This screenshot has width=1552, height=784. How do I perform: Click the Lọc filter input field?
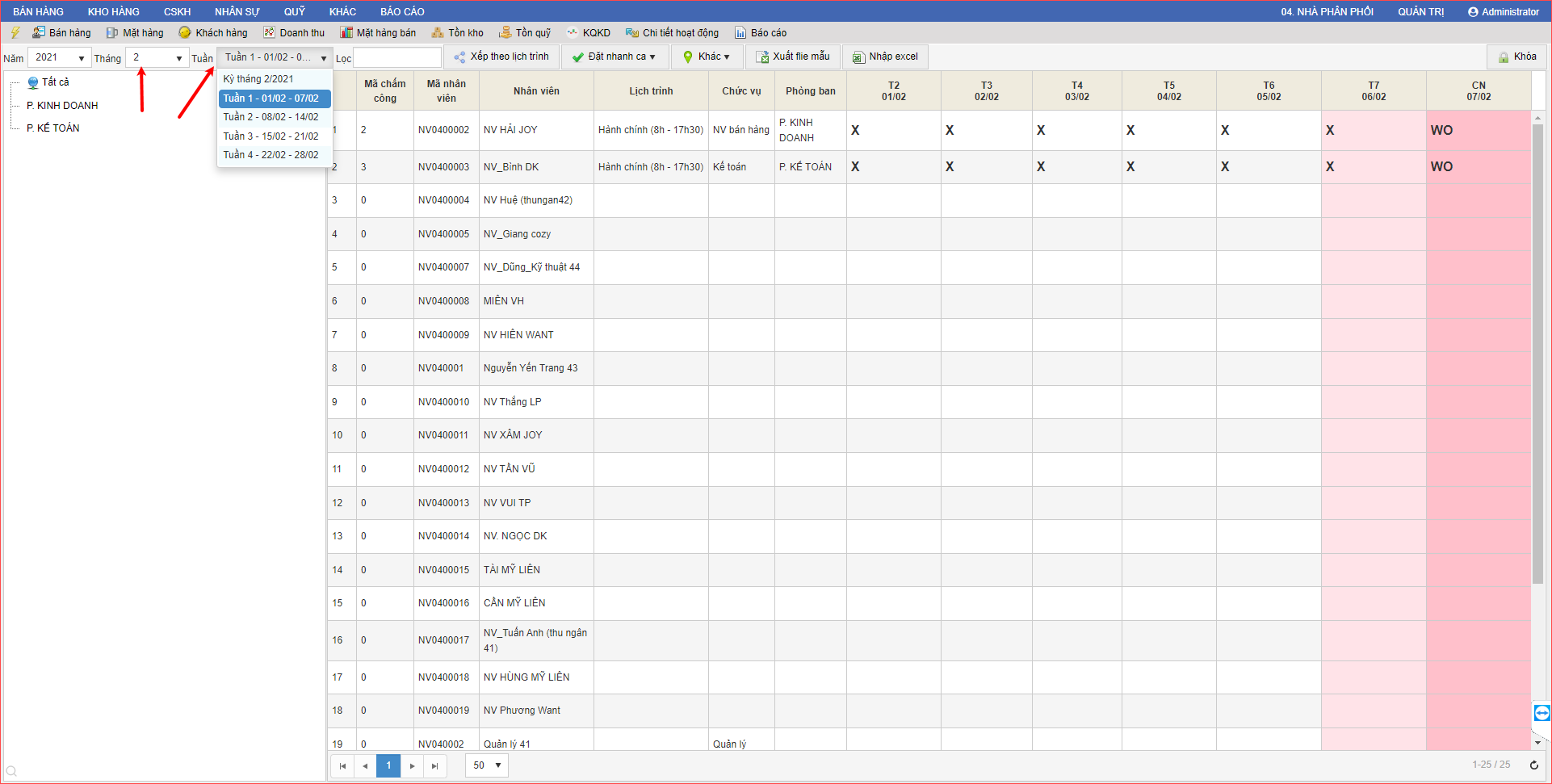(397, 57)
